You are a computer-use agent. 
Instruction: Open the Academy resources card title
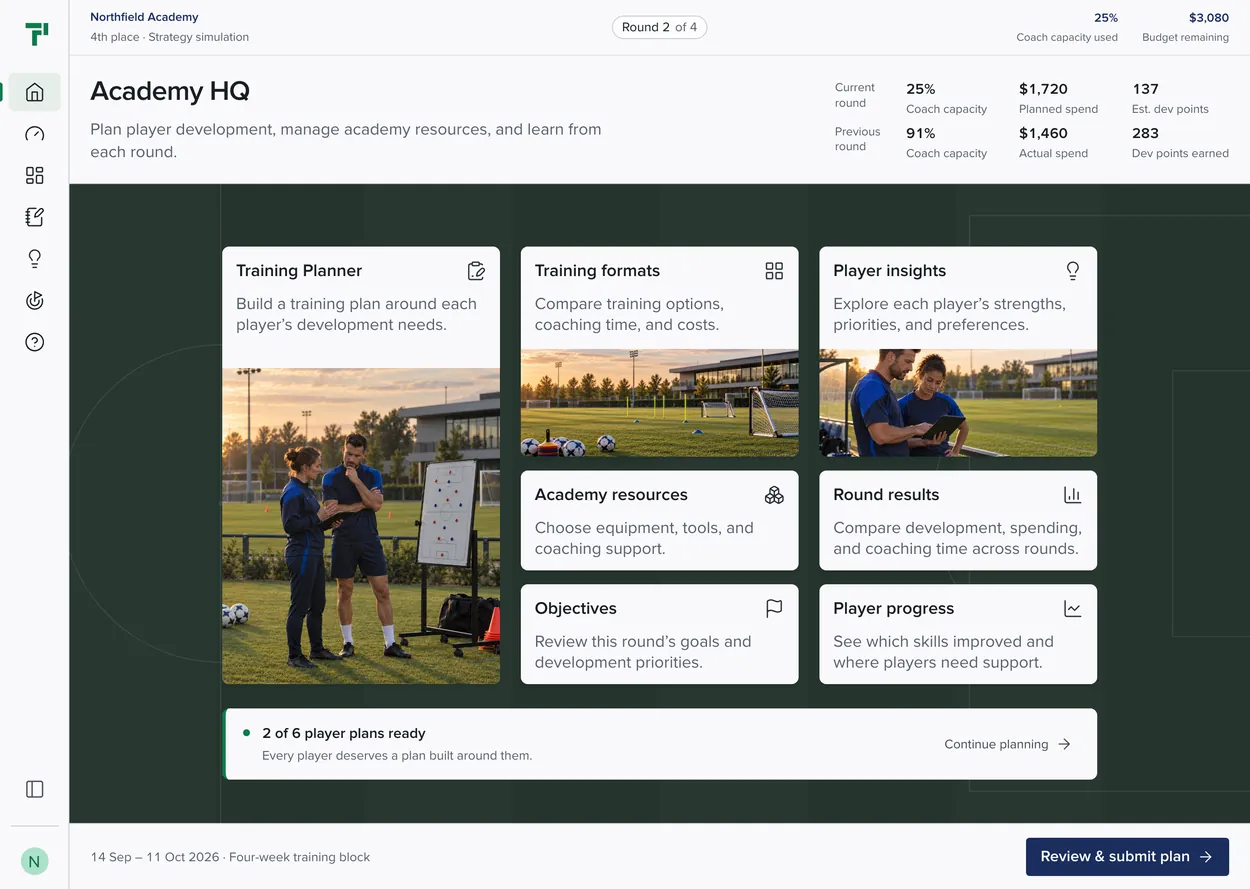click(x=611, y=495)
